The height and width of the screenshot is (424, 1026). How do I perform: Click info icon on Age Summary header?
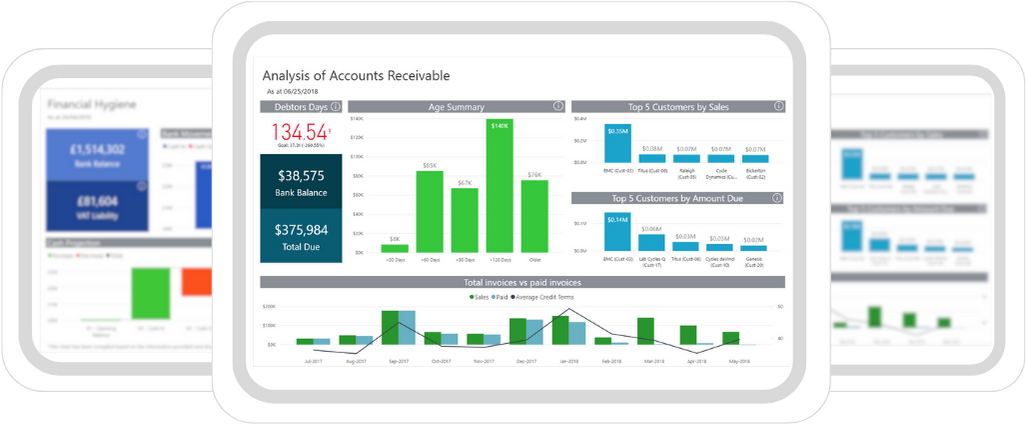(558, 106)
